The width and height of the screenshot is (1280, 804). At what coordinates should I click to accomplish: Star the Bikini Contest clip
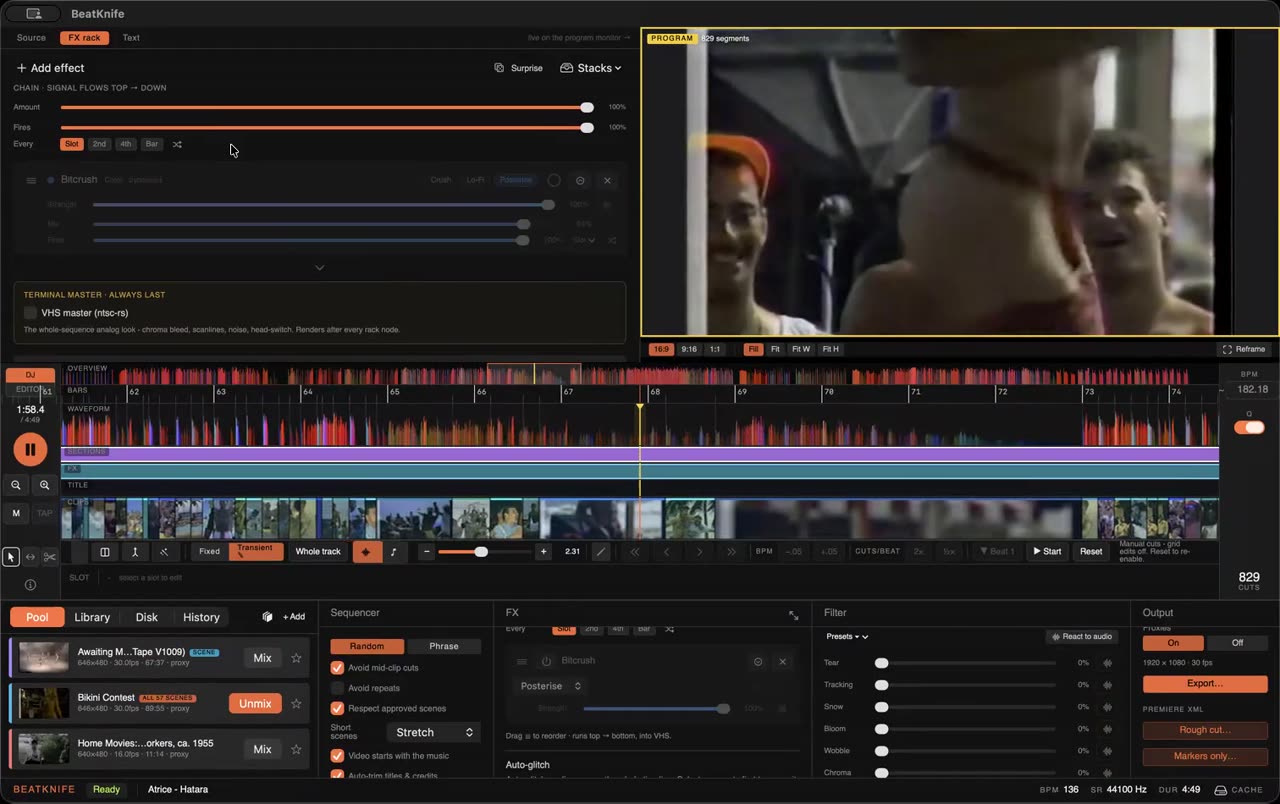pos(296,704)
